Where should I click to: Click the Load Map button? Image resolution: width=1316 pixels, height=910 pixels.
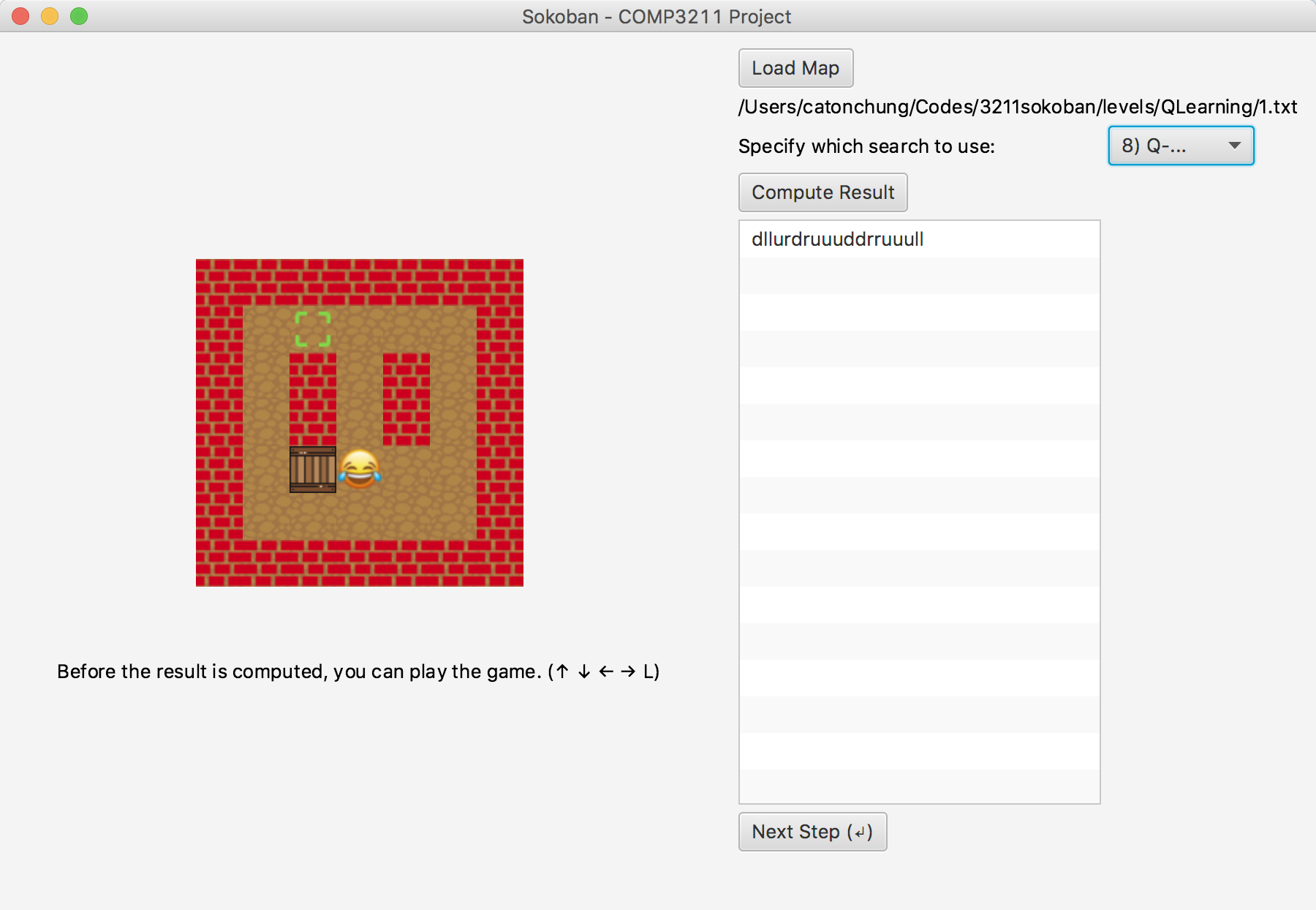click(x=795, y=68)
